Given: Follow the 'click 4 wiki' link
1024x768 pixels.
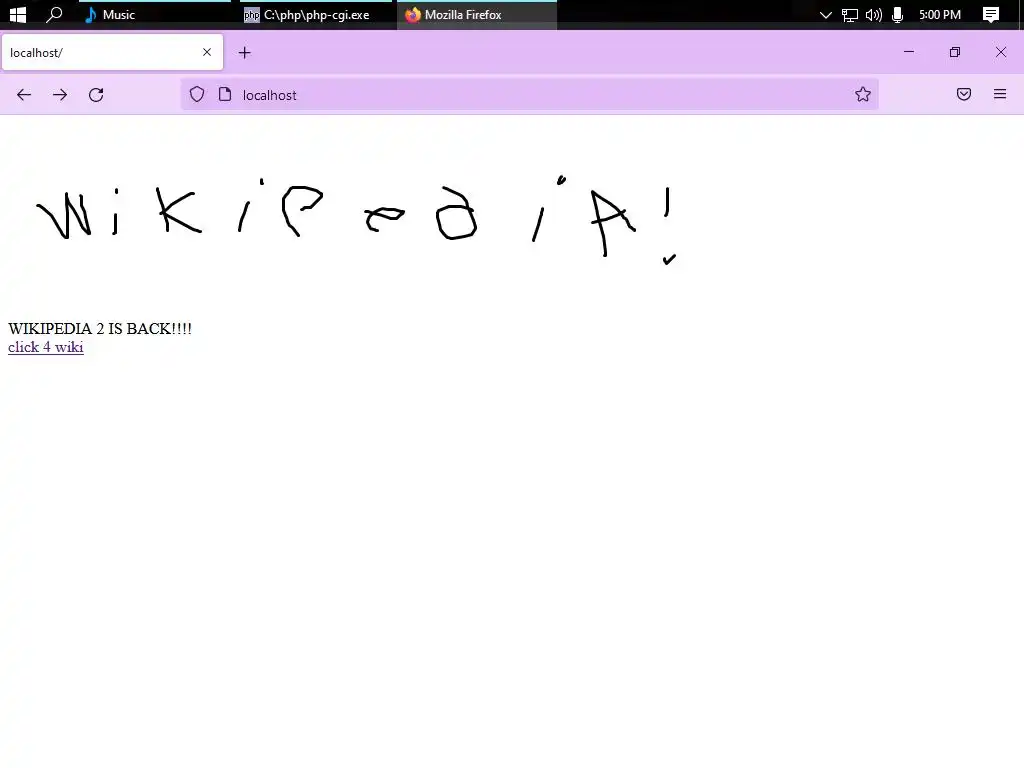Looking at the screenshot, I should pos(46,347).
